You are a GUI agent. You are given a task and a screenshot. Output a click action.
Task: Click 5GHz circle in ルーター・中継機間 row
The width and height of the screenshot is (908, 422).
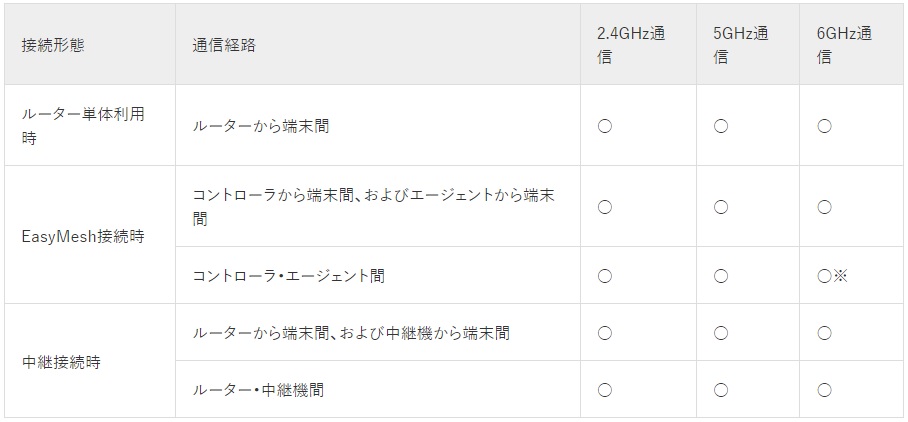click(721, 390)
